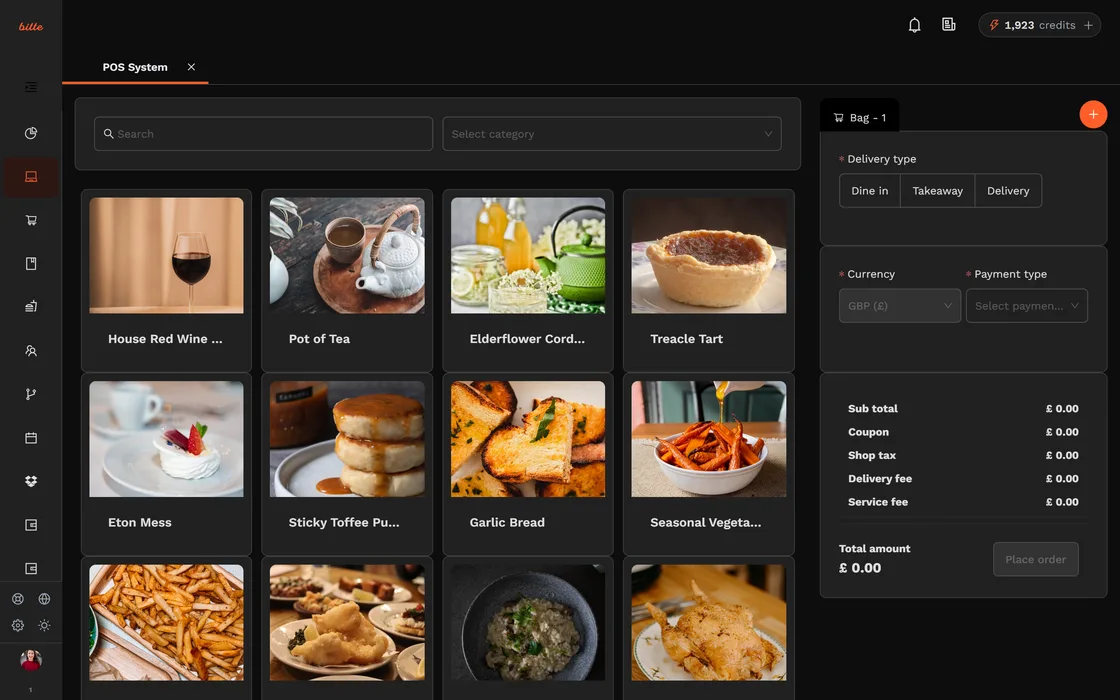Open the users icon in sidebar

click(31, 351)
